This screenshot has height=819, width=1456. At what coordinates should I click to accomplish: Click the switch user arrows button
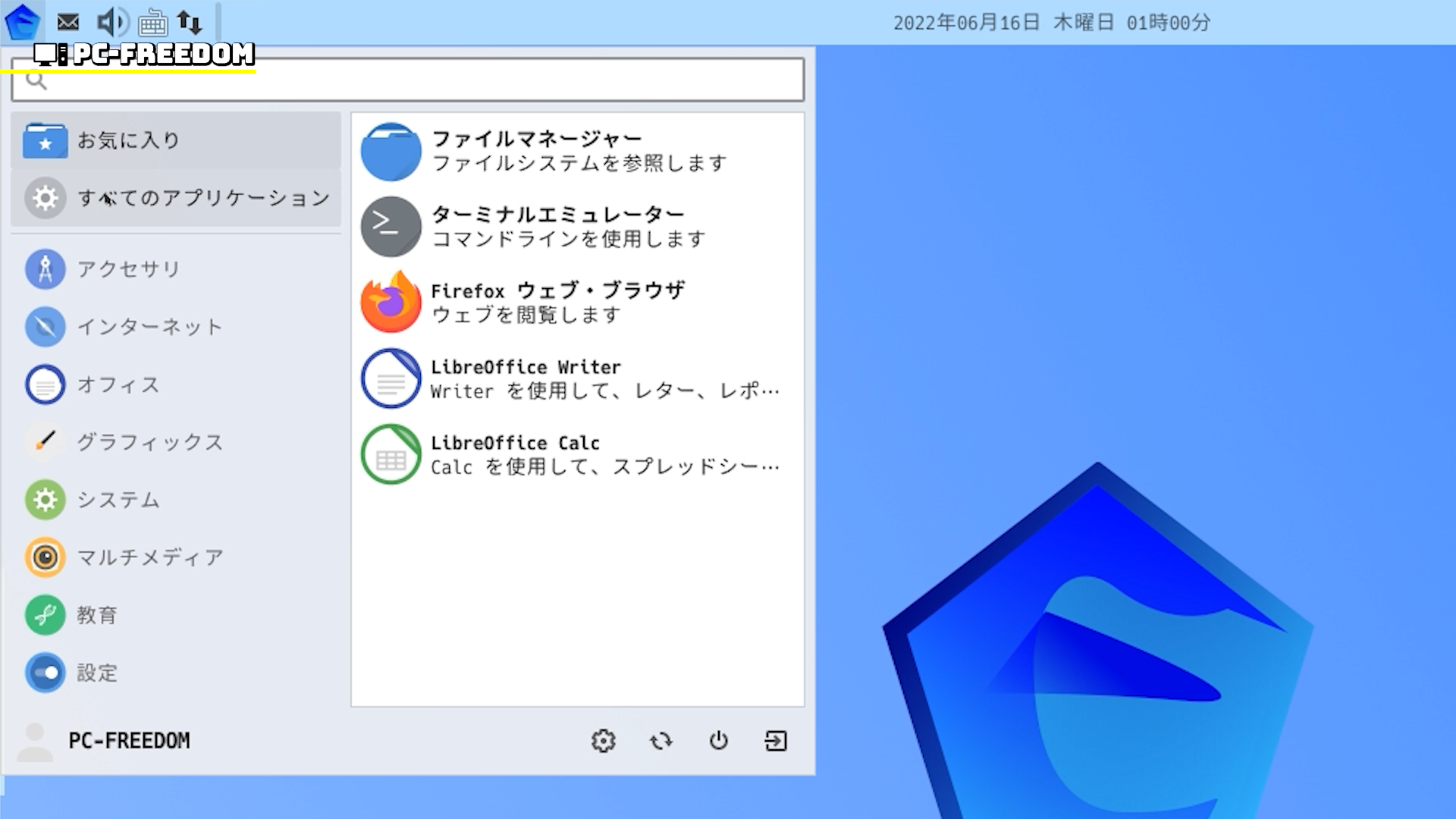point(661,741)
